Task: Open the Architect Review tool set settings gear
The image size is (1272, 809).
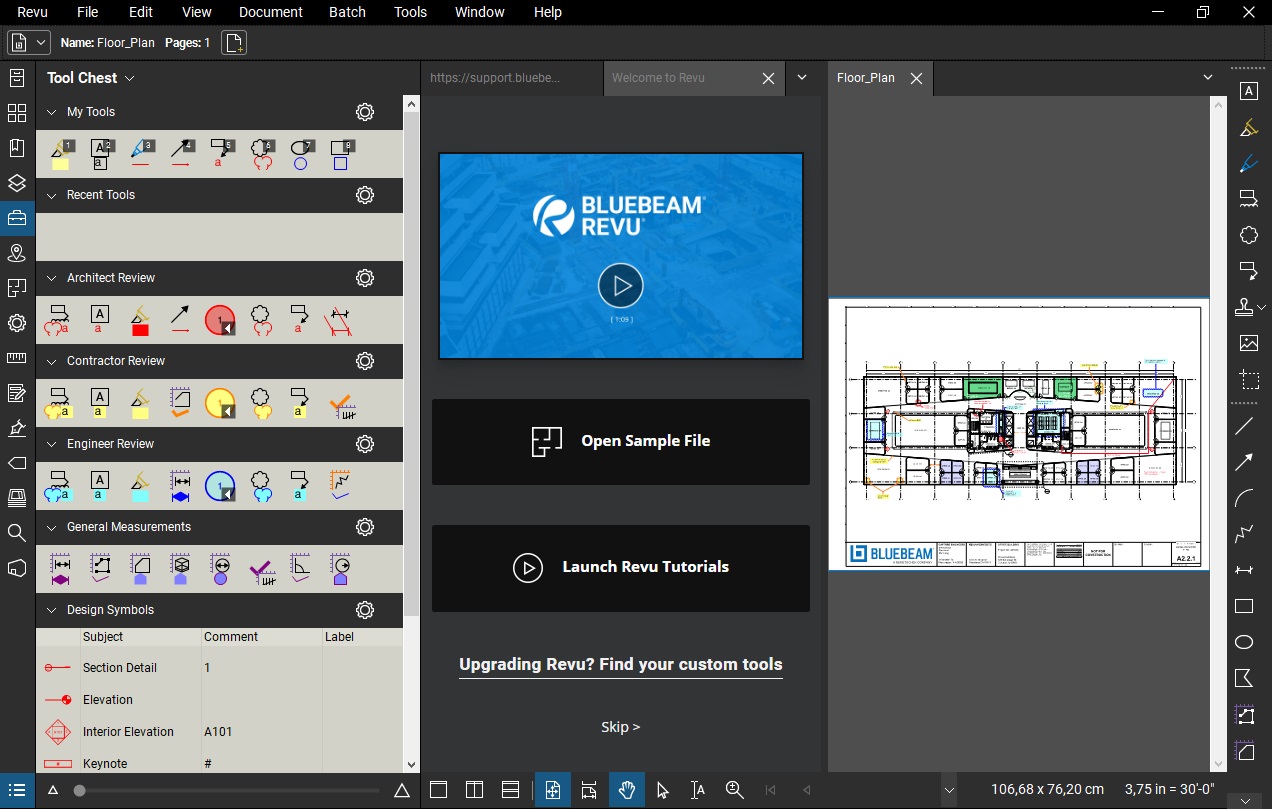Action: click(364, 278)
